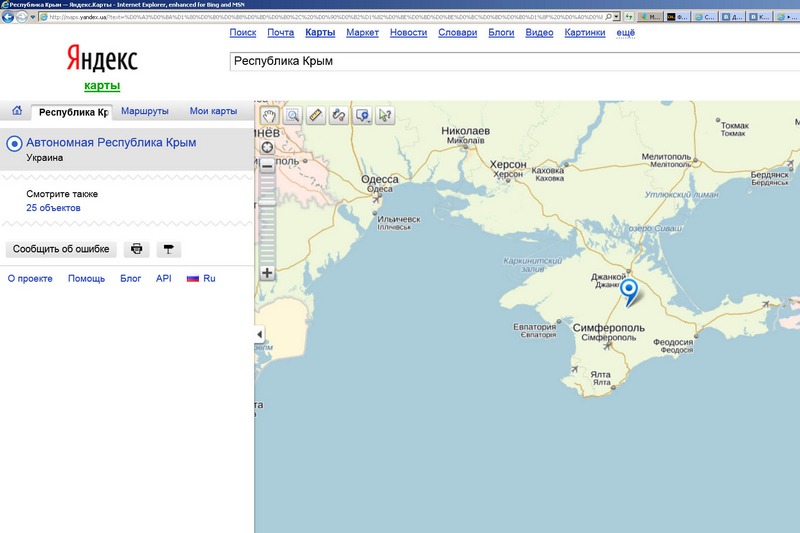
Task: Select the ruler distance measurement tool
Action: [x=316, y=115]
